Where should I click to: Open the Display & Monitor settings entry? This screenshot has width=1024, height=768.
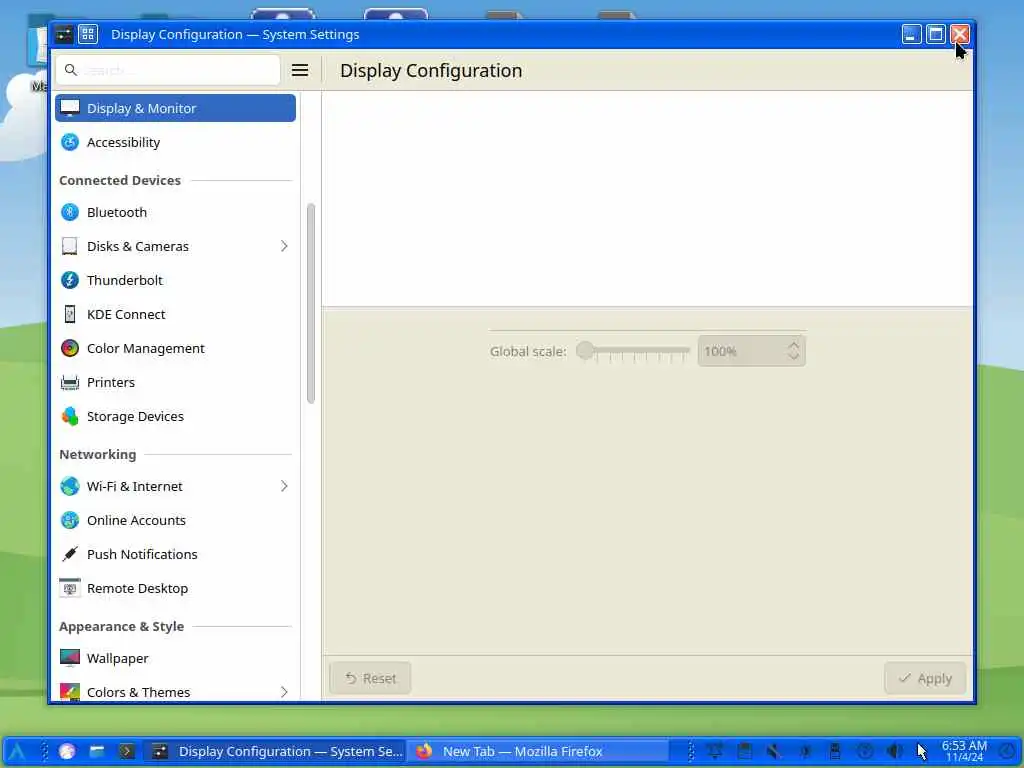coord(175,108)
